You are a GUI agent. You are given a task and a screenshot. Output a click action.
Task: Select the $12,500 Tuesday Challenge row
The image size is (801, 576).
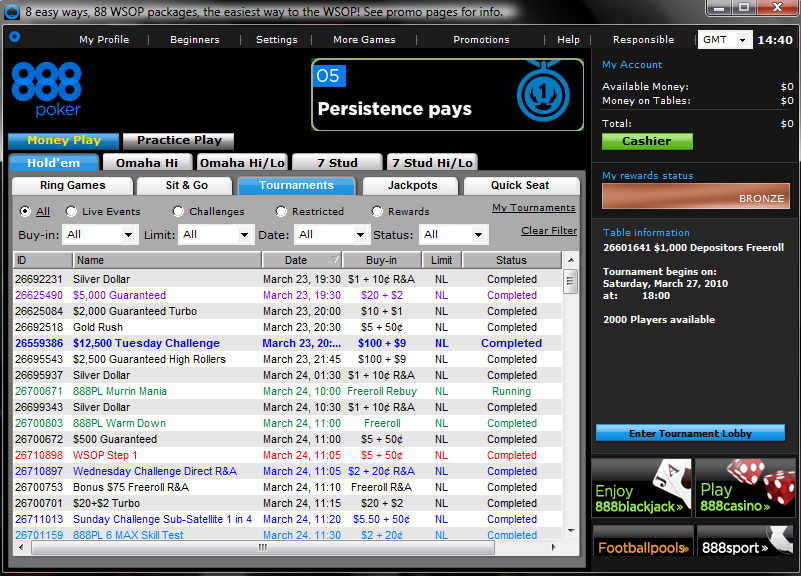click(288, 343)
